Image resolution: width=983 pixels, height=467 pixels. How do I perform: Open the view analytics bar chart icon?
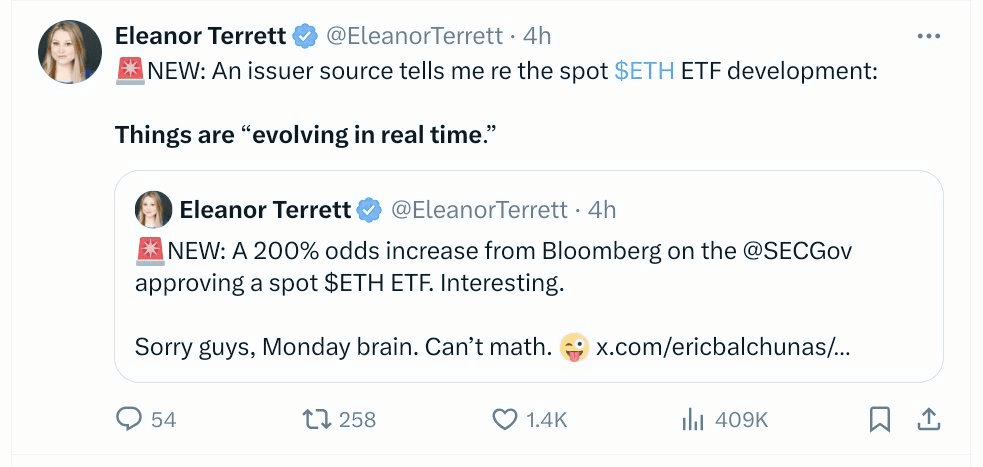(x=690, y=420)
